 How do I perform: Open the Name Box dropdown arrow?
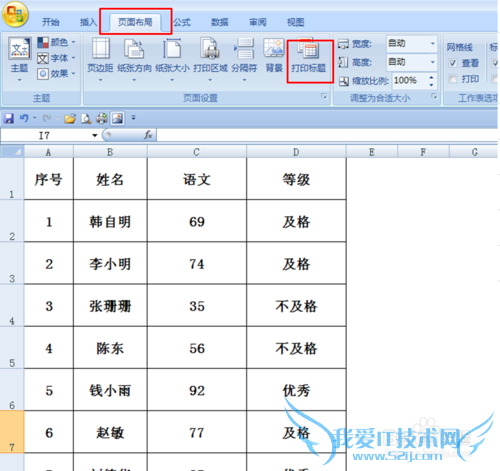click(95, 135)
